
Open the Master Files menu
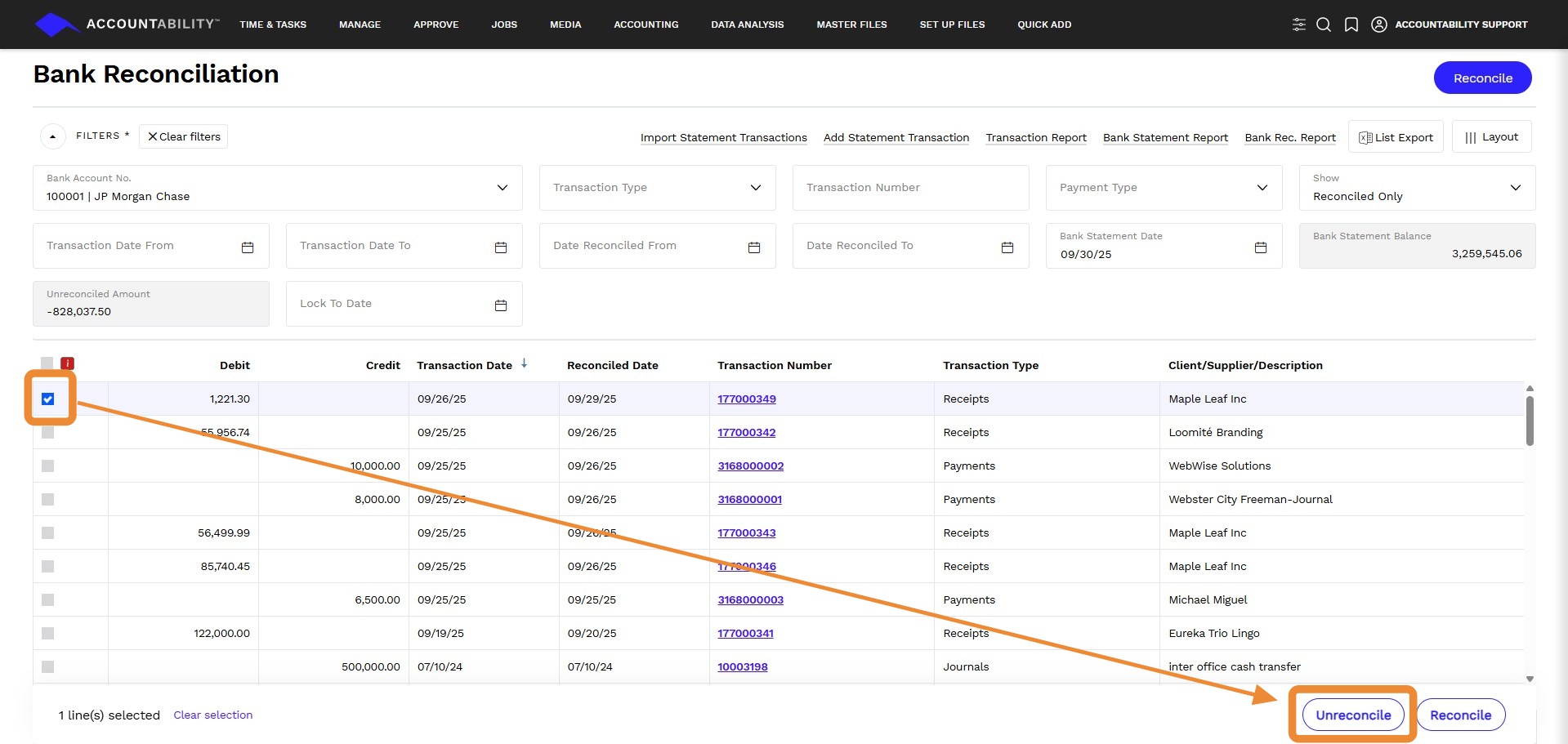[x=851, y=25]
